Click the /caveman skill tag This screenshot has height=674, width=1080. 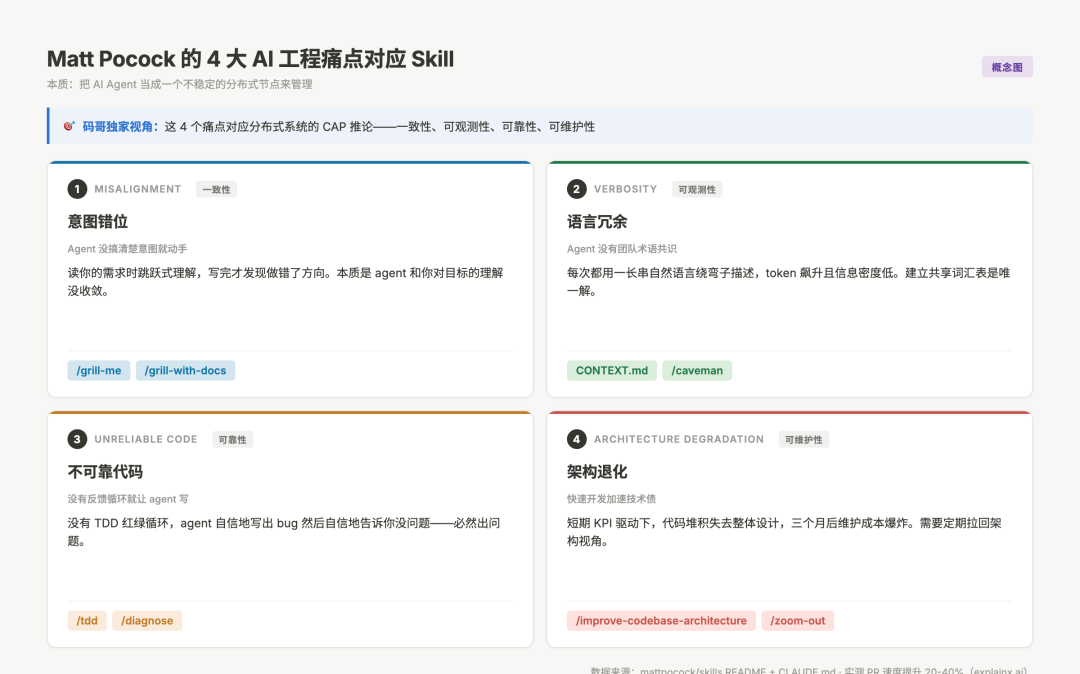[x=697, y=370]
